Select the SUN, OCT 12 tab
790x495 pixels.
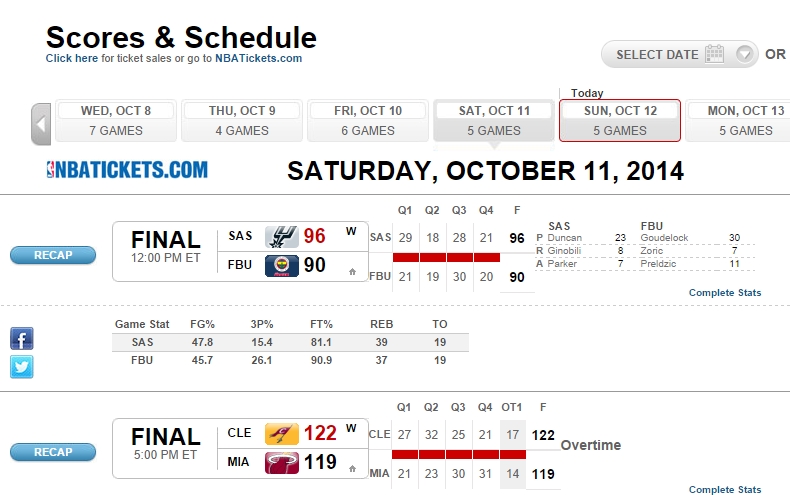(620, 120)
